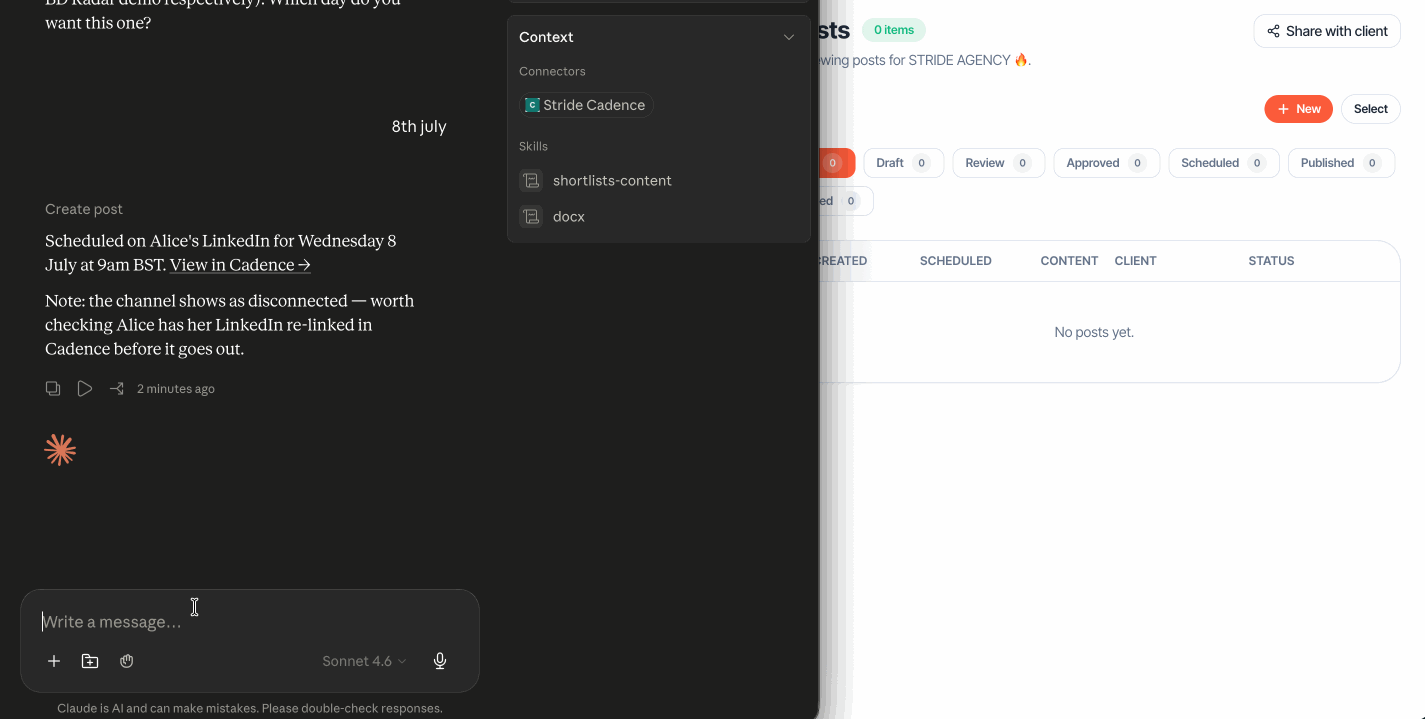This screenshot has width=1425, height=719.
Task: Open Share with client
Action: (x=1326, y=31)
